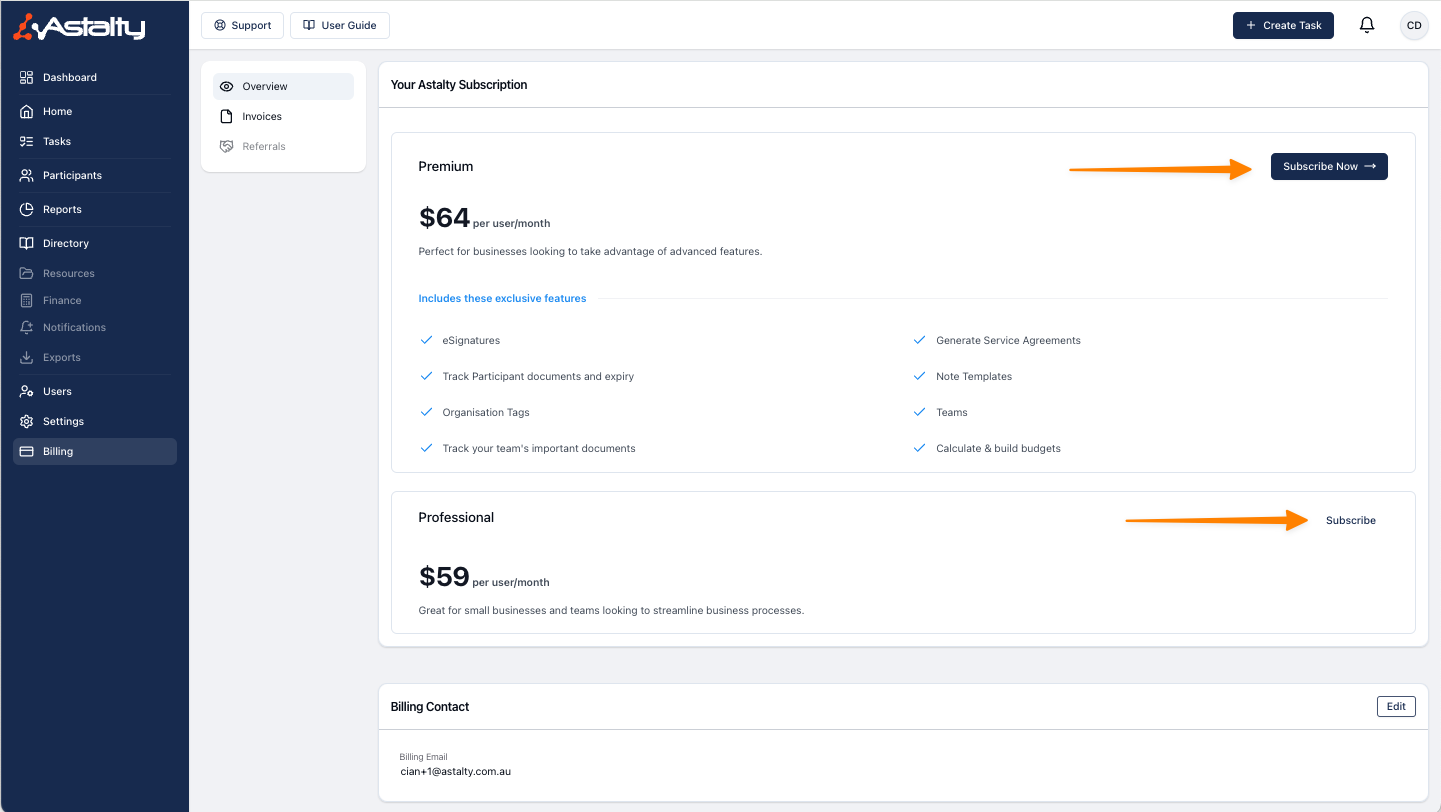Open the User Guide button
Image resolution: width=1441 pixels, height=812 pixels.
point(339,25)
